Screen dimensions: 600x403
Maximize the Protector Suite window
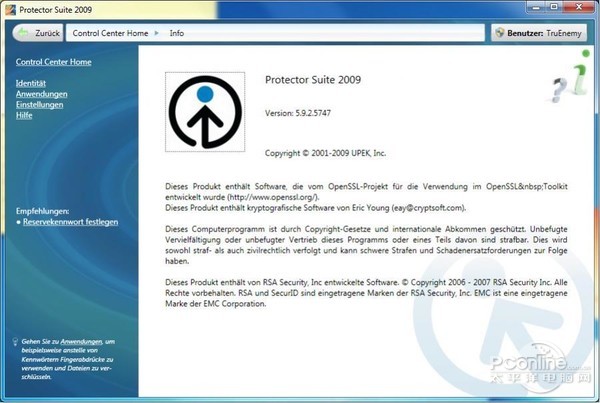coord(554,7)
